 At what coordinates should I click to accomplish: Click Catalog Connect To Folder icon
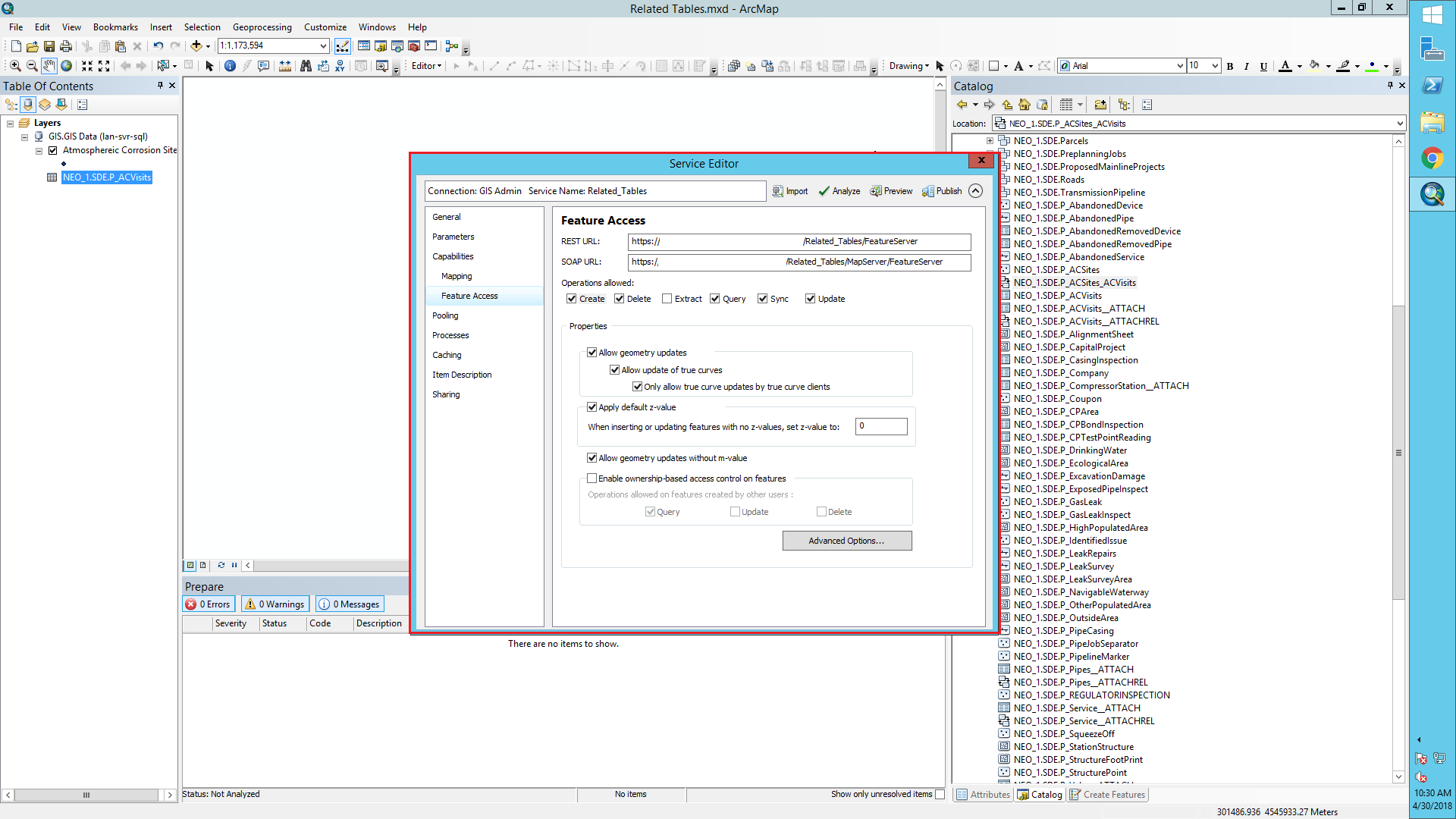click(x=1100, y=105)
